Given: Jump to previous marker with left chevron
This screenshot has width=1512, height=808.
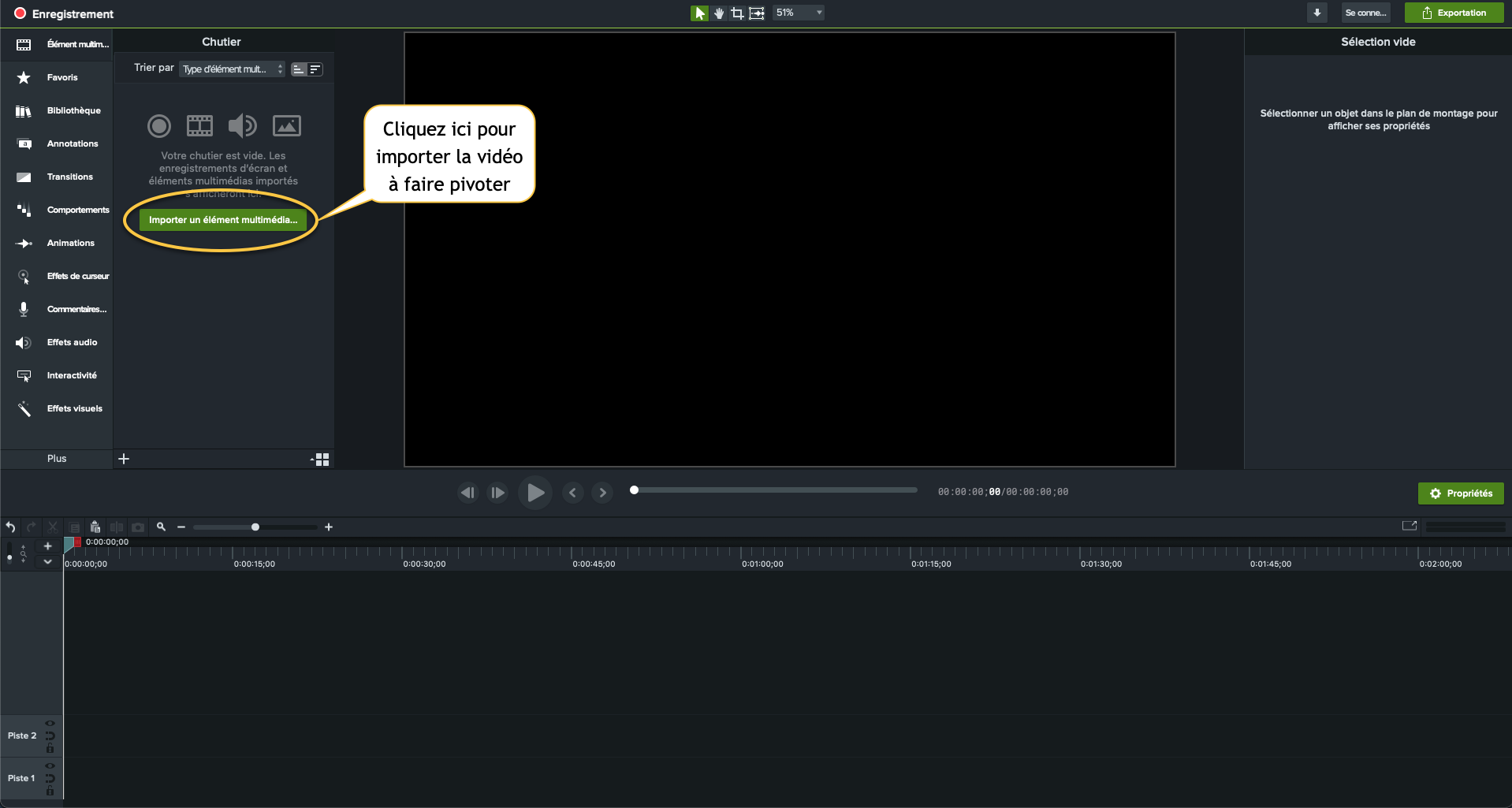Looking at the screenshot, I should click(573, 493).
